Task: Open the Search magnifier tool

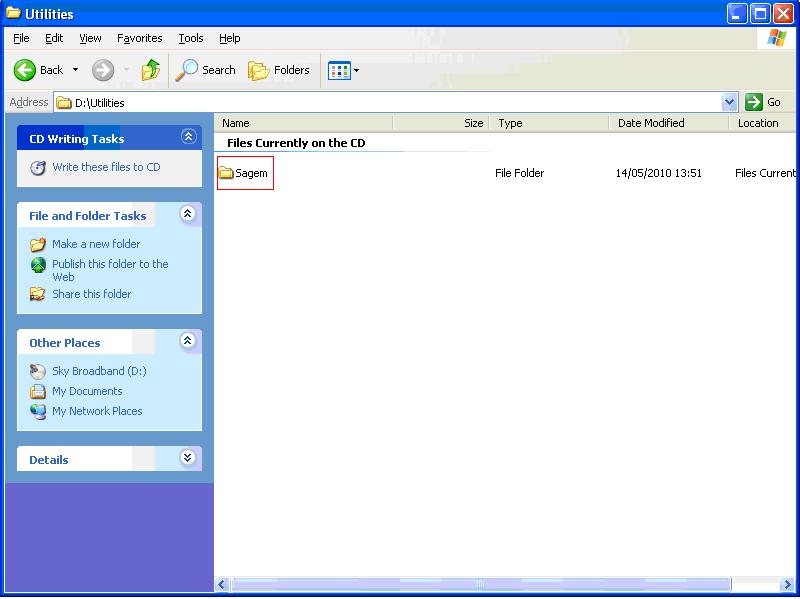Action: click(x=187, y=70)
